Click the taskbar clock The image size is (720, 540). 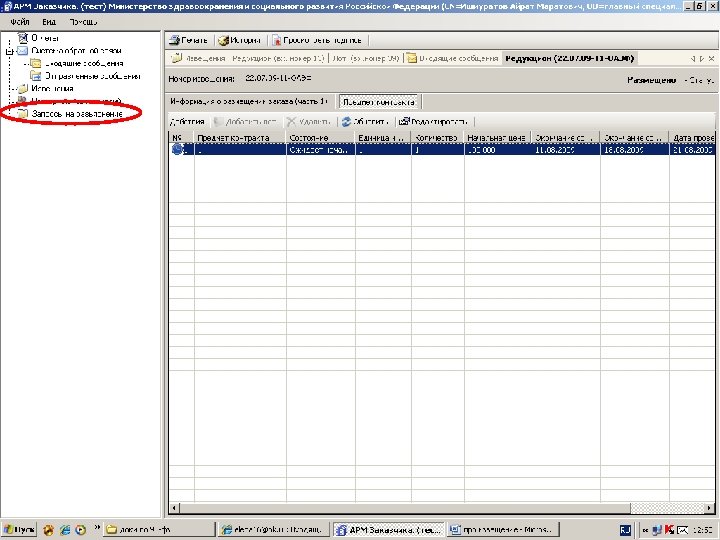pyautogui.click(x=702, y=530)
